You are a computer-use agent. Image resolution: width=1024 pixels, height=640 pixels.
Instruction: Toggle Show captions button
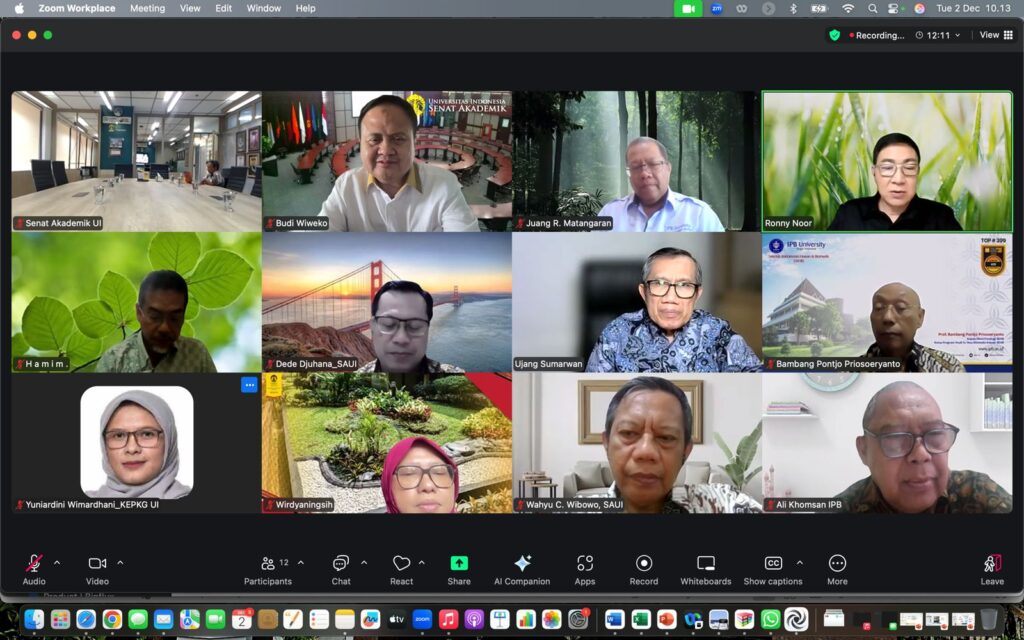click(773, 564)
